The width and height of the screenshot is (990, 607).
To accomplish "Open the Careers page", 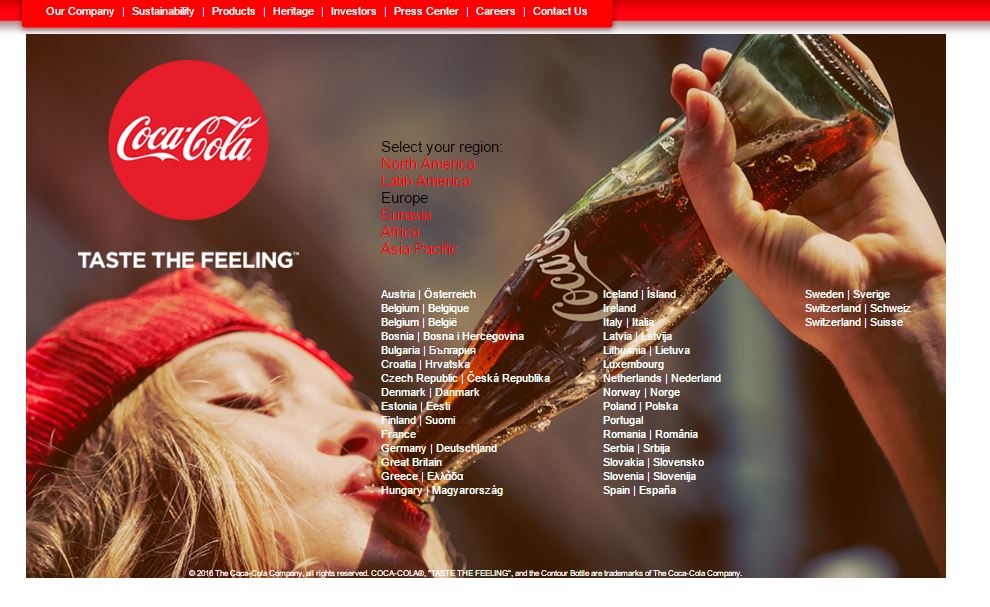I will [x=496, y=11].
